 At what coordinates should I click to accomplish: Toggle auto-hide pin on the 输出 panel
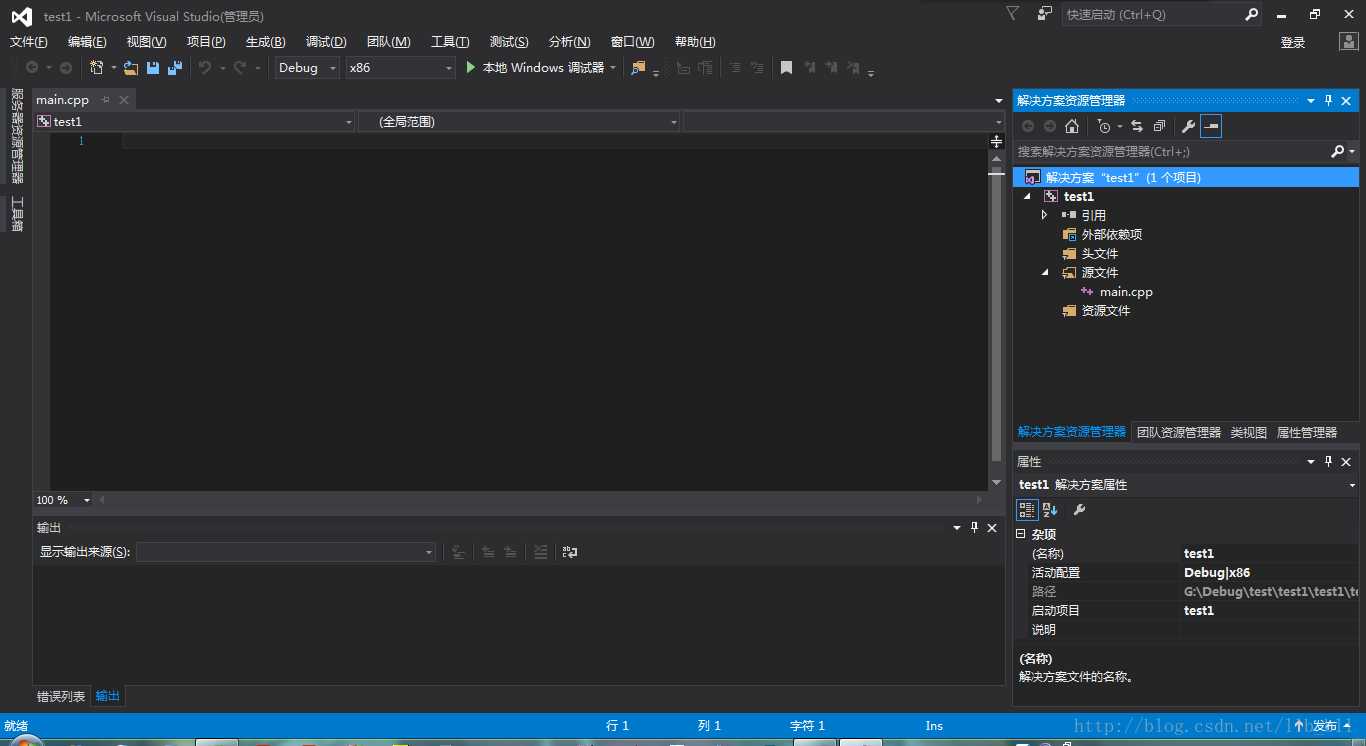point(974,527)
